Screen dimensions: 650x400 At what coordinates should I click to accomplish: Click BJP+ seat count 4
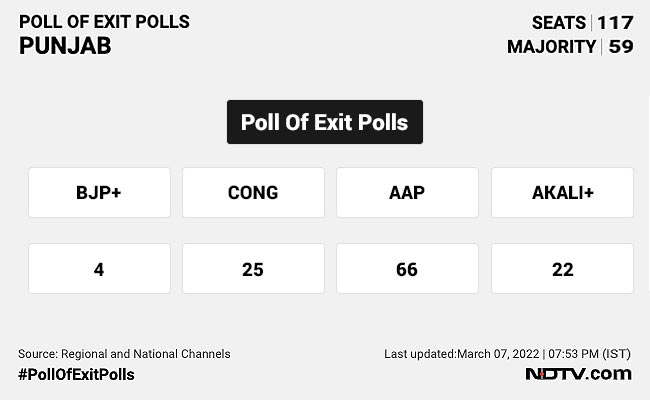click(99, 269)
